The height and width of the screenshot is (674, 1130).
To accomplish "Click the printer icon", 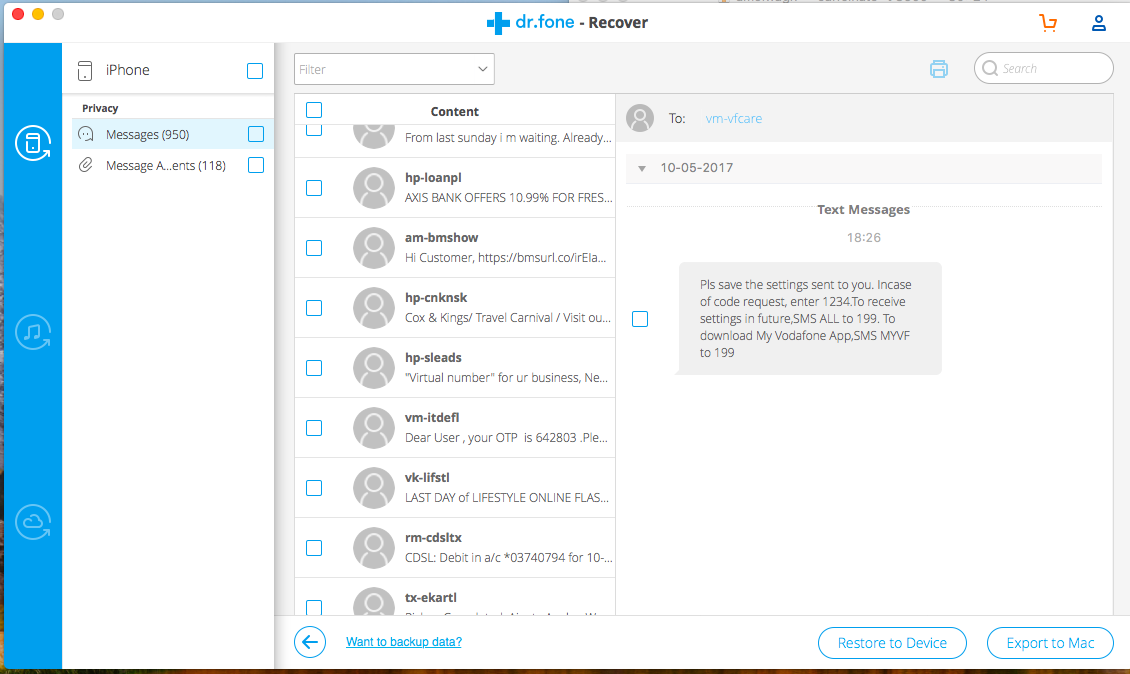I will tap(938, 69).
